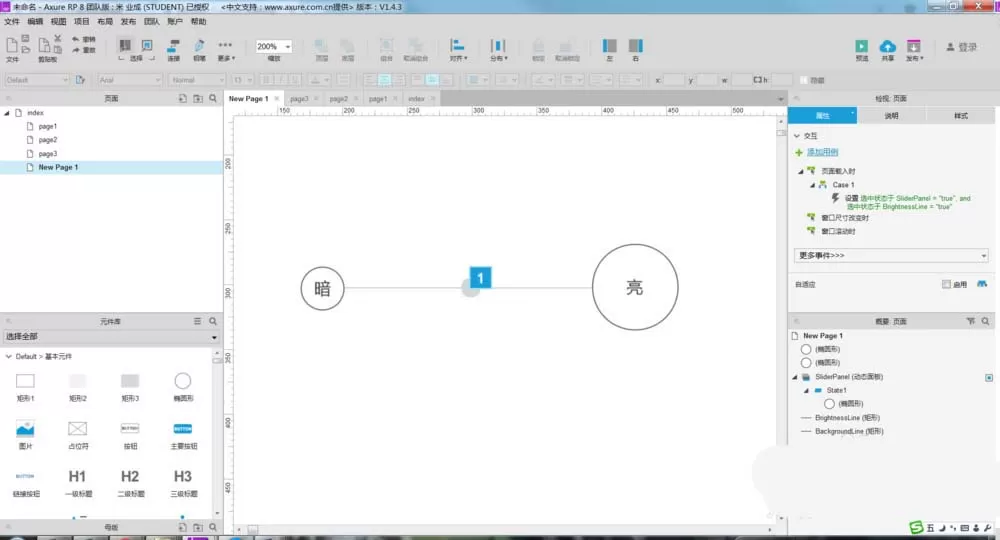Viewport: 1000px width, 540px height.
Task: Click the new file icon in toolbar
Action: [x=11, y=45]
